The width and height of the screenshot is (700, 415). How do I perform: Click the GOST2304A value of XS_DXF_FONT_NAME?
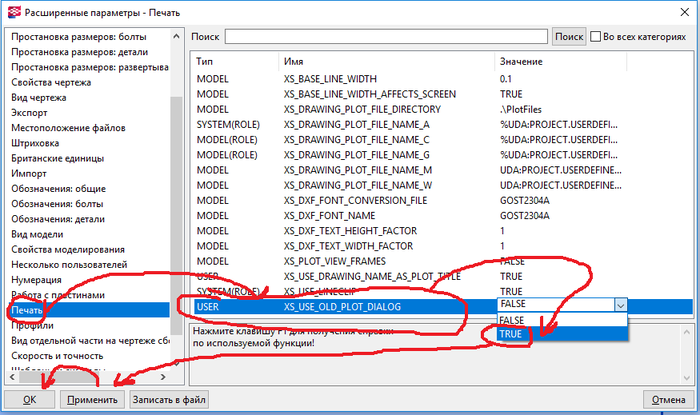point(525,215)
